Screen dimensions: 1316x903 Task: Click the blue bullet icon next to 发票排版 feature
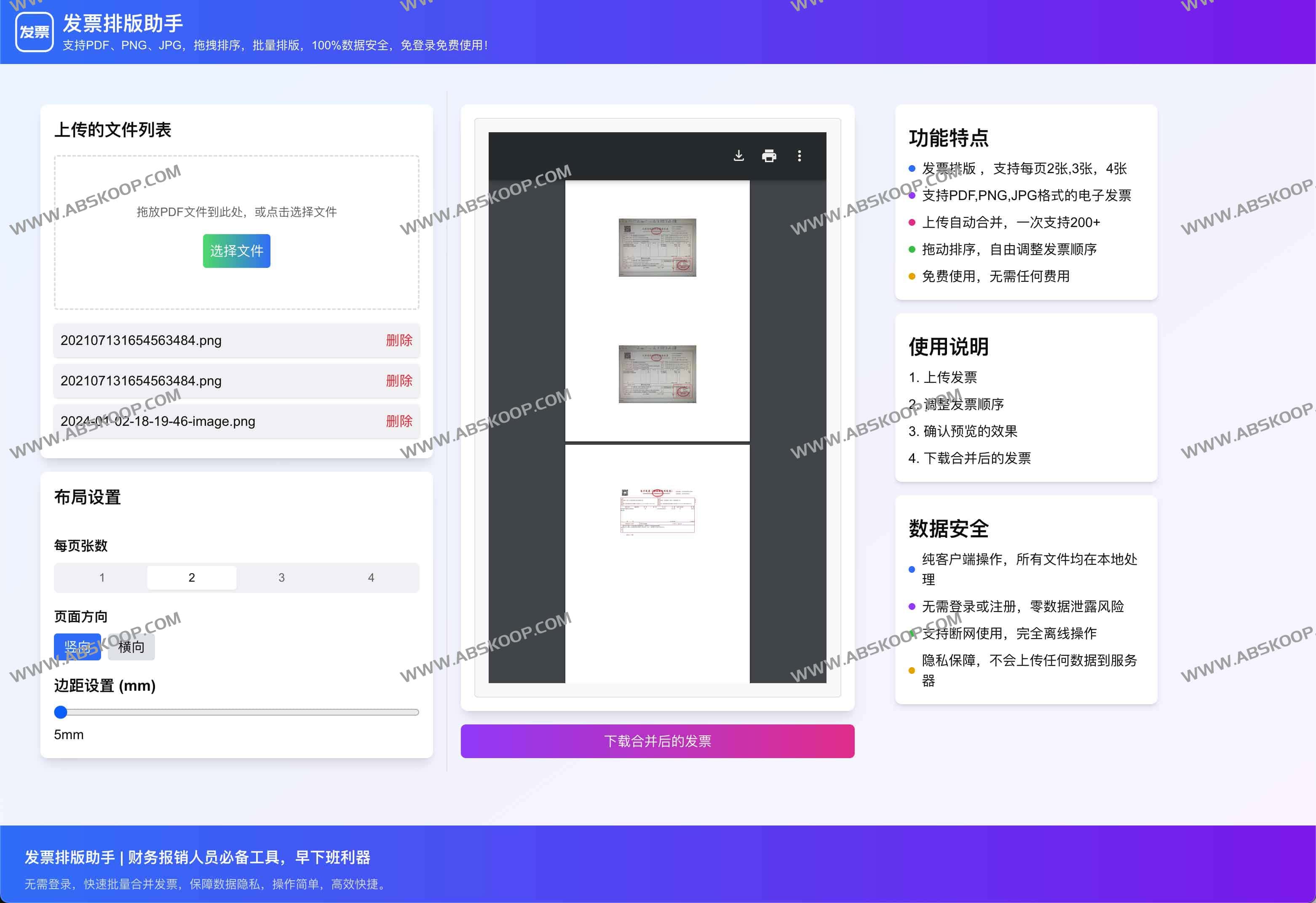pos(911,169)
